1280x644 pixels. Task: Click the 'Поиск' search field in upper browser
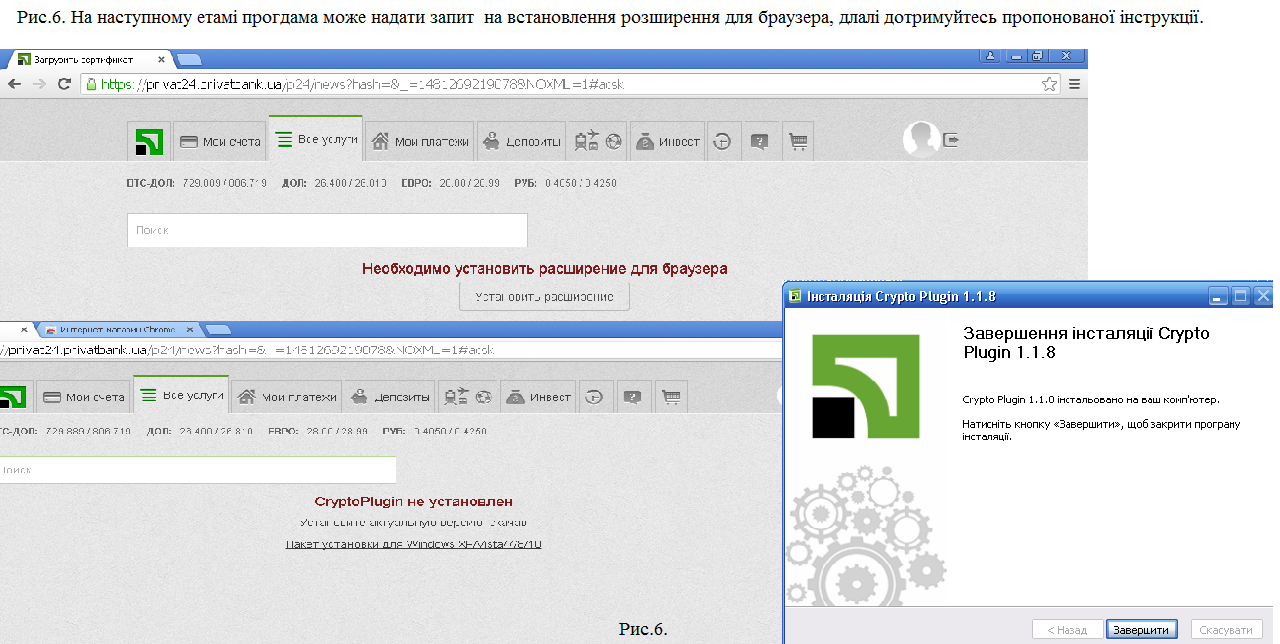click(327, 230)
